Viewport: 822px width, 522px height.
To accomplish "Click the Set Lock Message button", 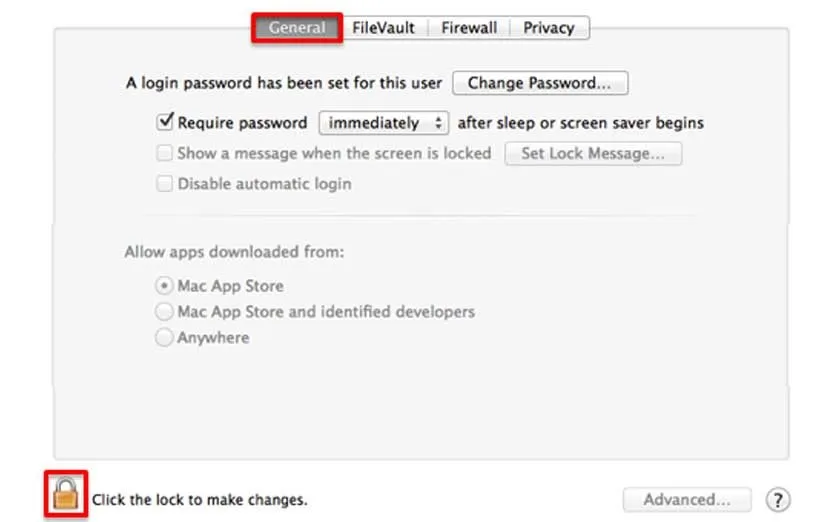I will [593, 154].
